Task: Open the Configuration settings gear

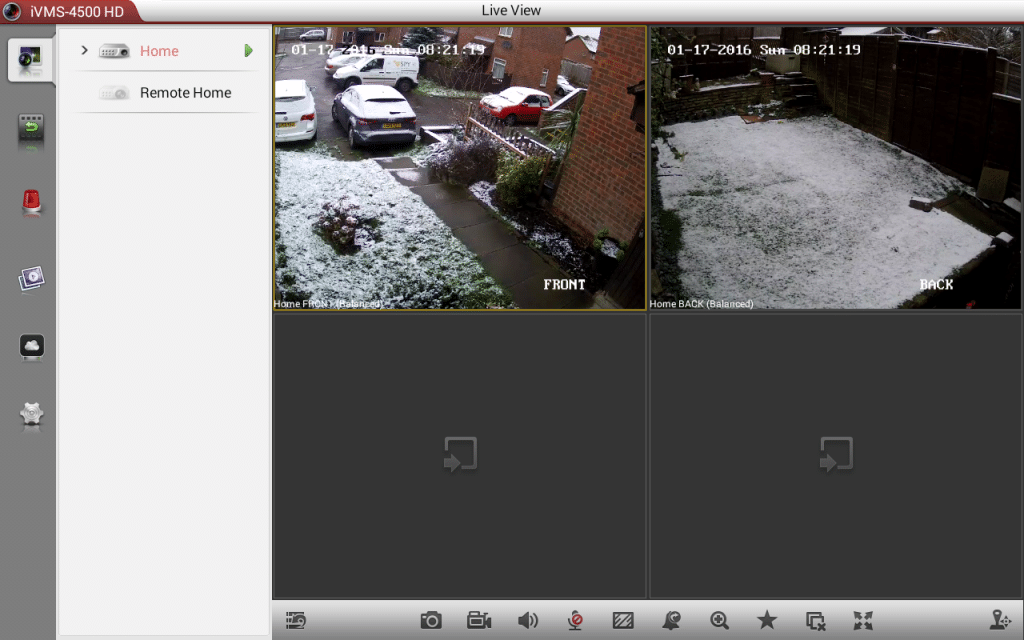Action: (x=30, y=417)
